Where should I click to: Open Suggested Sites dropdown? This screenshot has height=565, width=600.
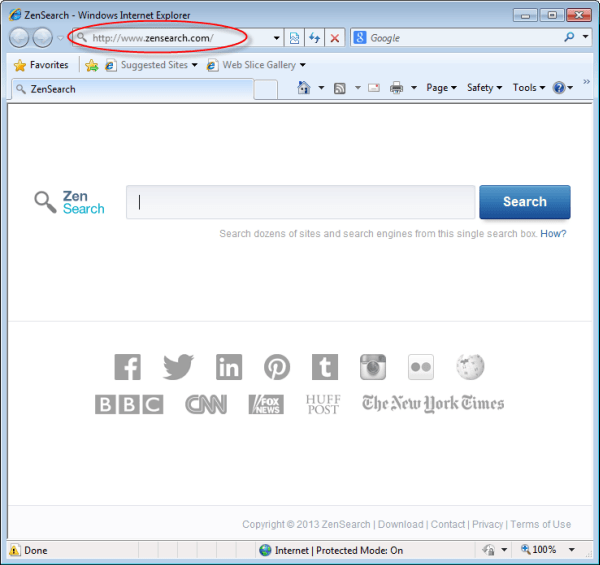pyautogui.click(x=152, y=65)
